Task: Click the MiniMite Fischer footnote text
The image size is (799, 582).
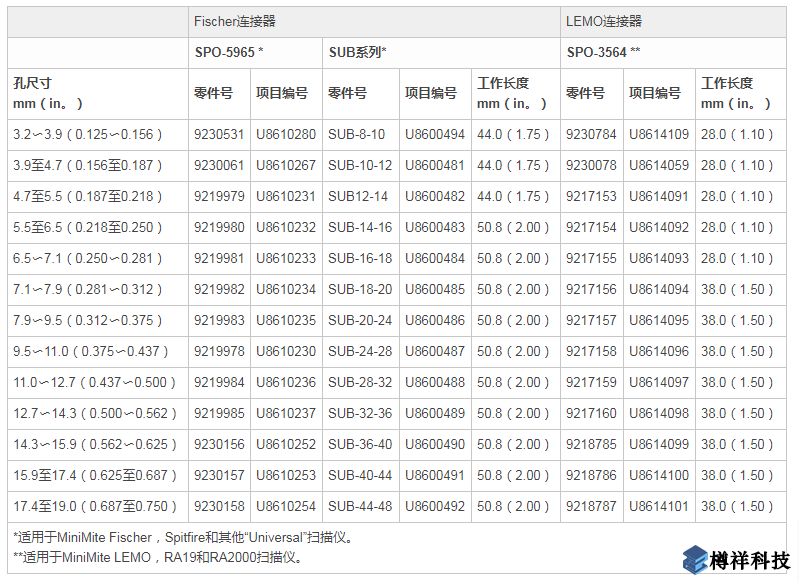Action: click(182, 537)
